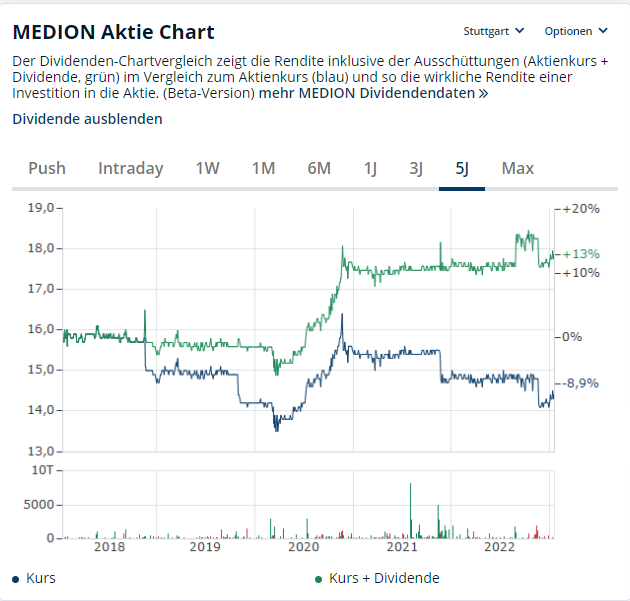Screen dimensions: 630x601
Task: Click the green Kurs + Dividende legend dot
Action: 319,579
